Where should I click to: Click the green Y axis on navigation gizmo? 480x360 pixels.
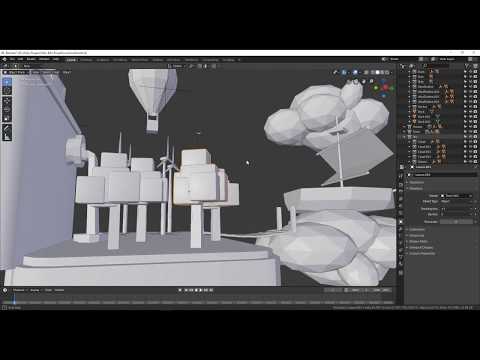click(x=376, y=88)
